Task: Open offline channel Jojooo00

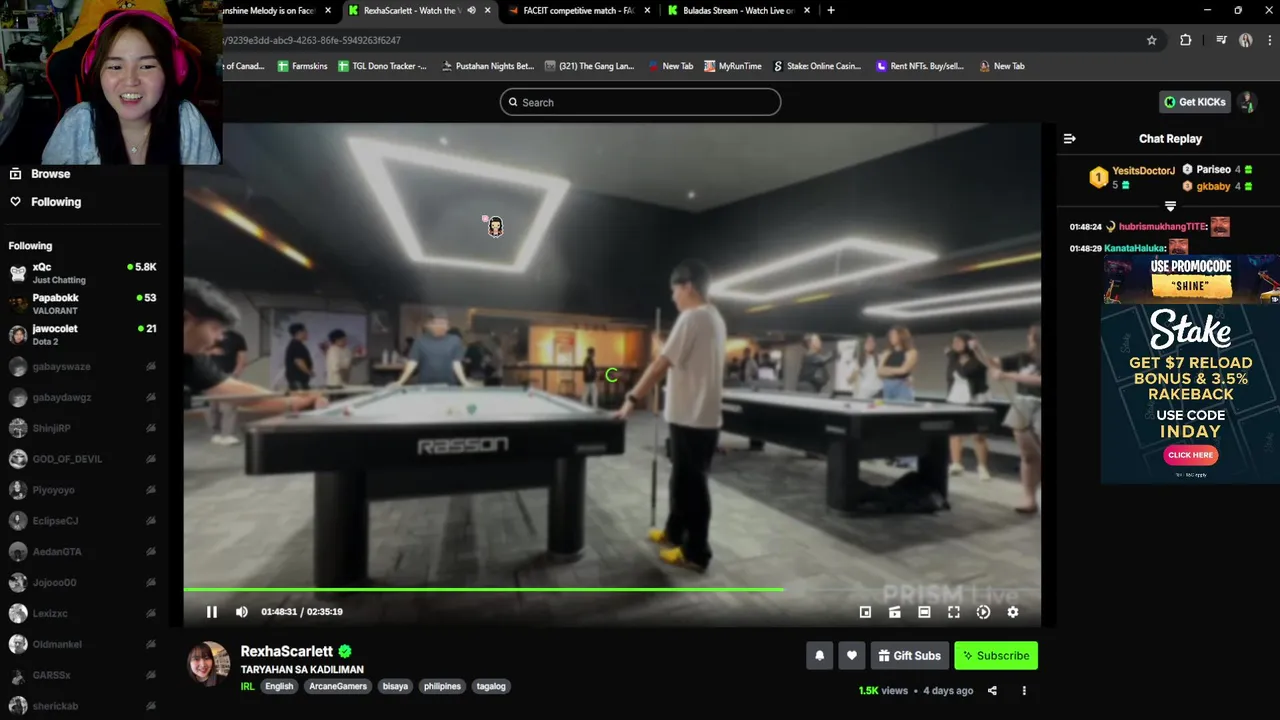Action: 84,582
